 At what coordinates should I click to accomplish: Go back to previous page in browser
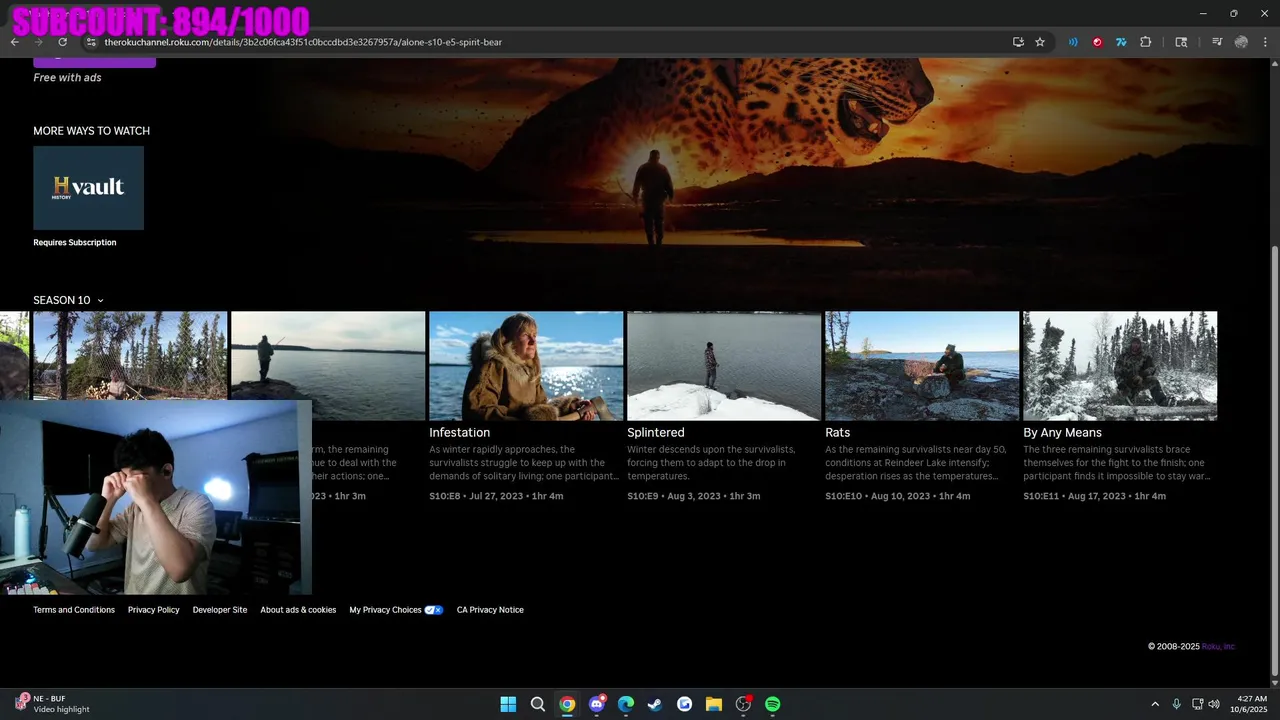tap(15, 42)
